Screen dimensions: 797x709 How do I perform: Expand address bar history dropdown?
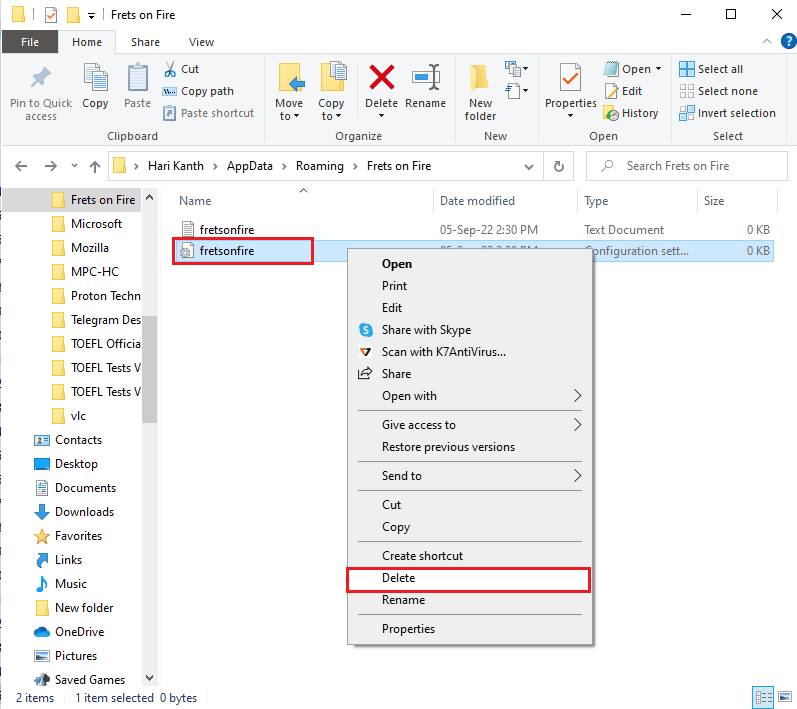pyautogui.click(x=529, y=167)
